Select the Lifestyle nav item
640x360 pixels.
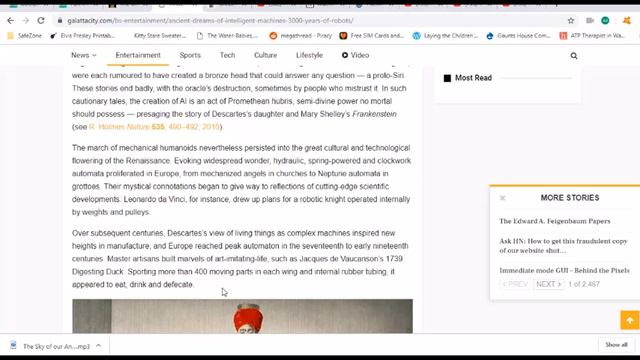[309, 55]
